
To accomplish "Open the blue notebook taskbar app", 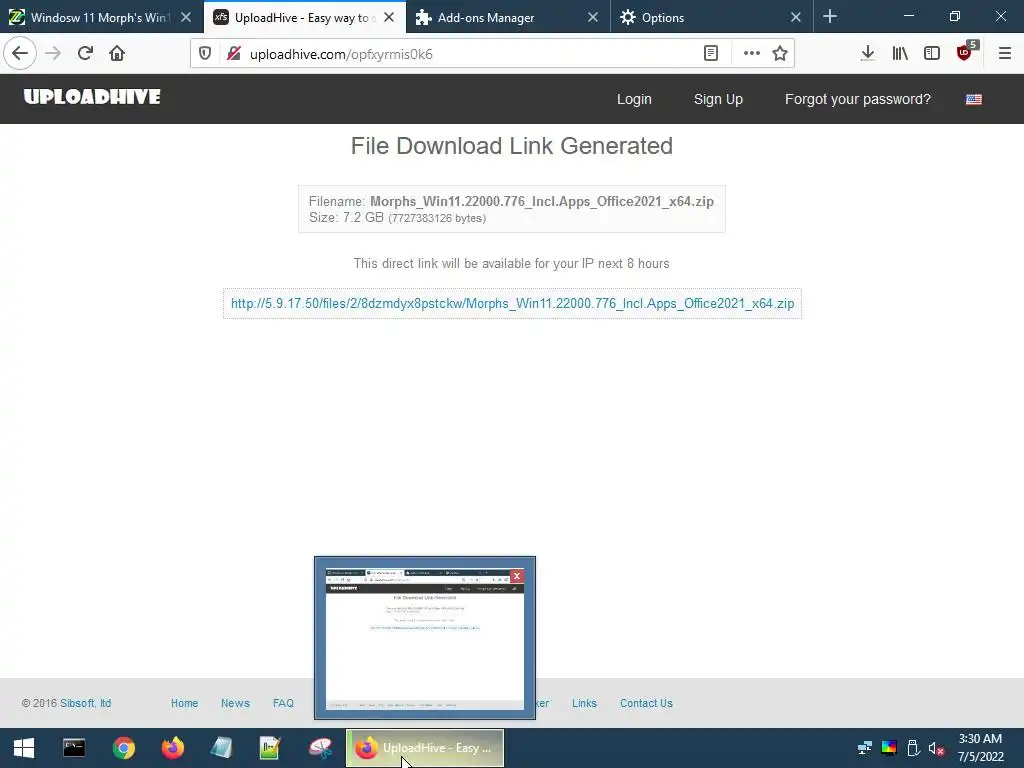I will [222, 748].
